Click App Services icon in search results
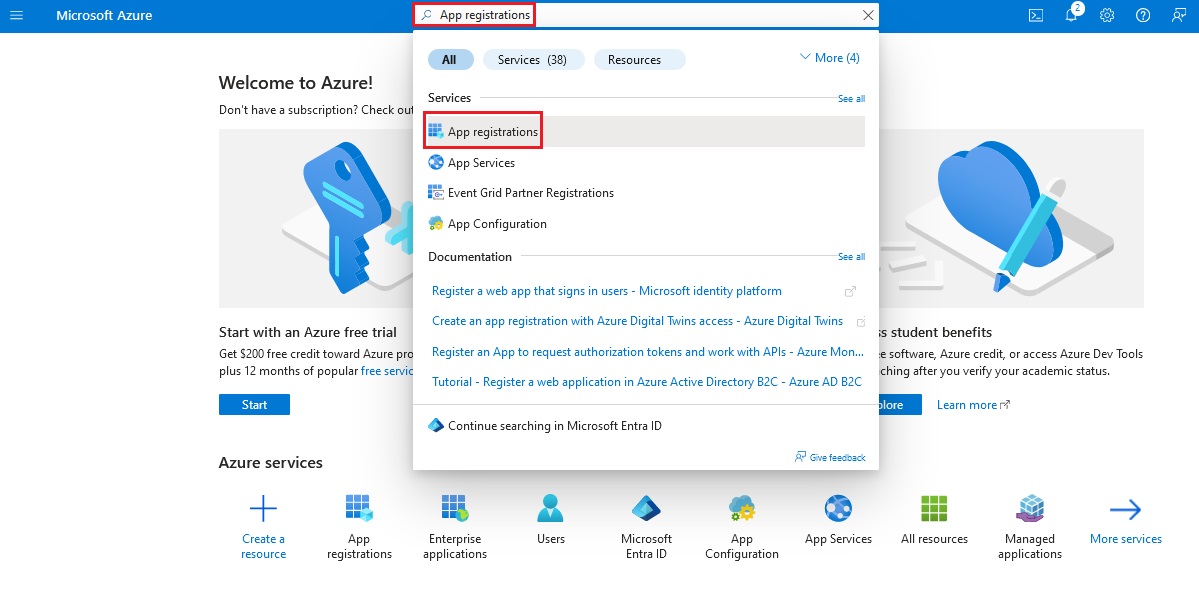The height and width of the screenshot is (597, 1199). [436, 162]
